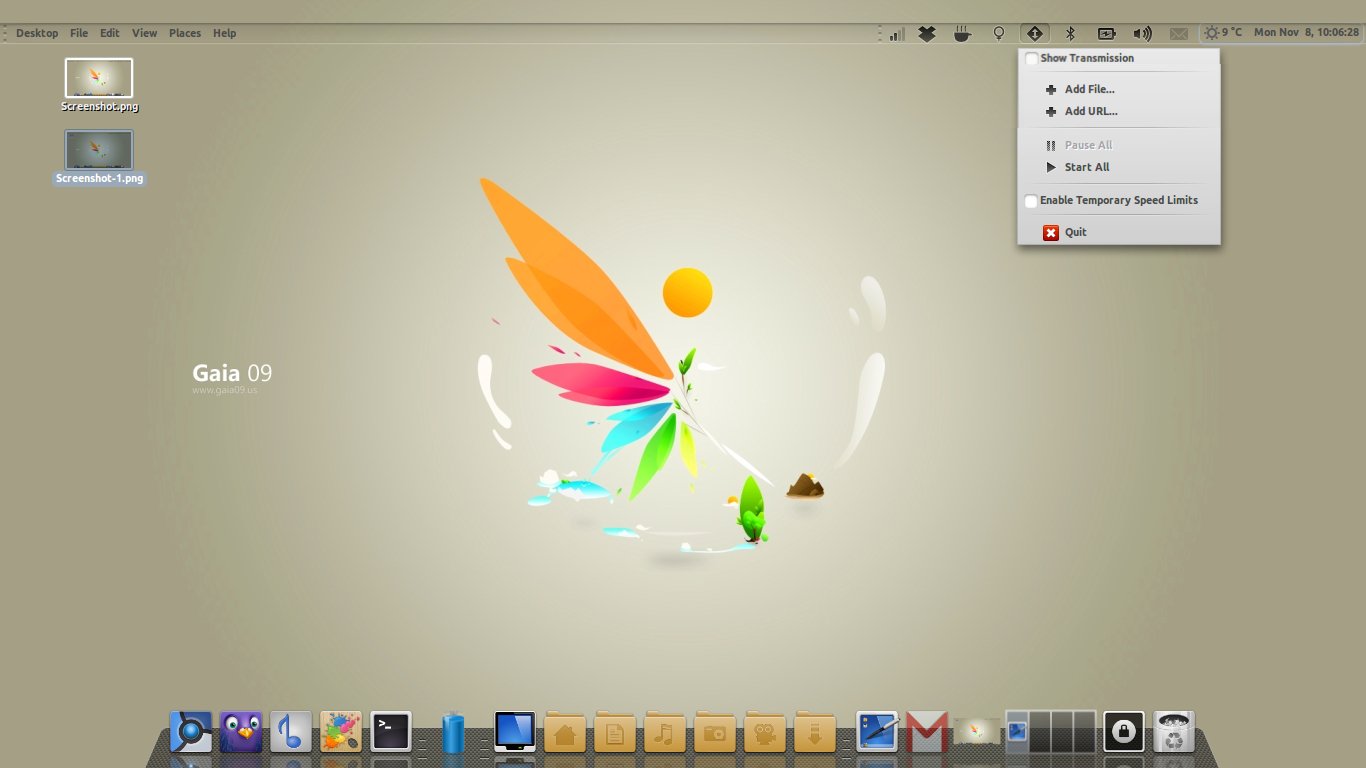The width and height of the screenshot is (1366, 768).
Task: Select the Screenshot.png desktop file
Action: pyautogui.click(x=99, y=85)
